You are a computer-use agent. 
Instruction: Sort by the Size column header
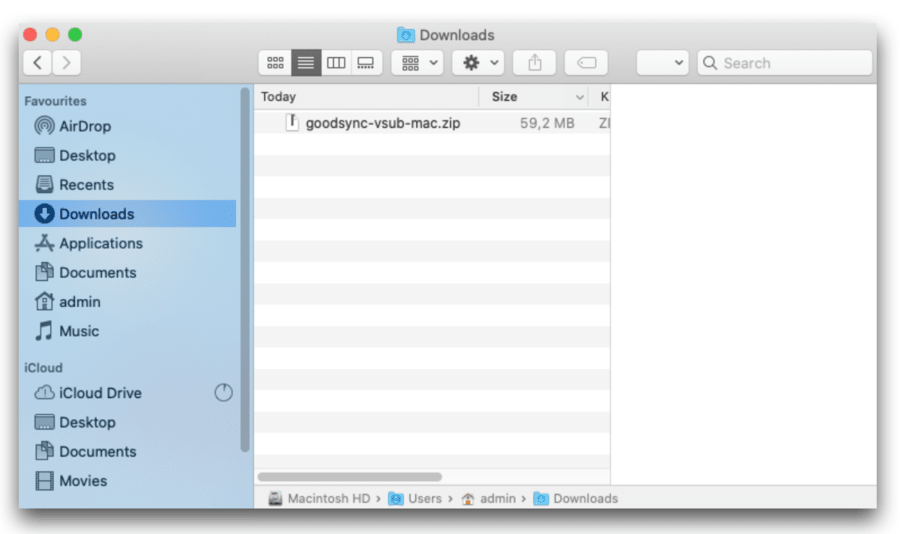click(x=533, y=96)
